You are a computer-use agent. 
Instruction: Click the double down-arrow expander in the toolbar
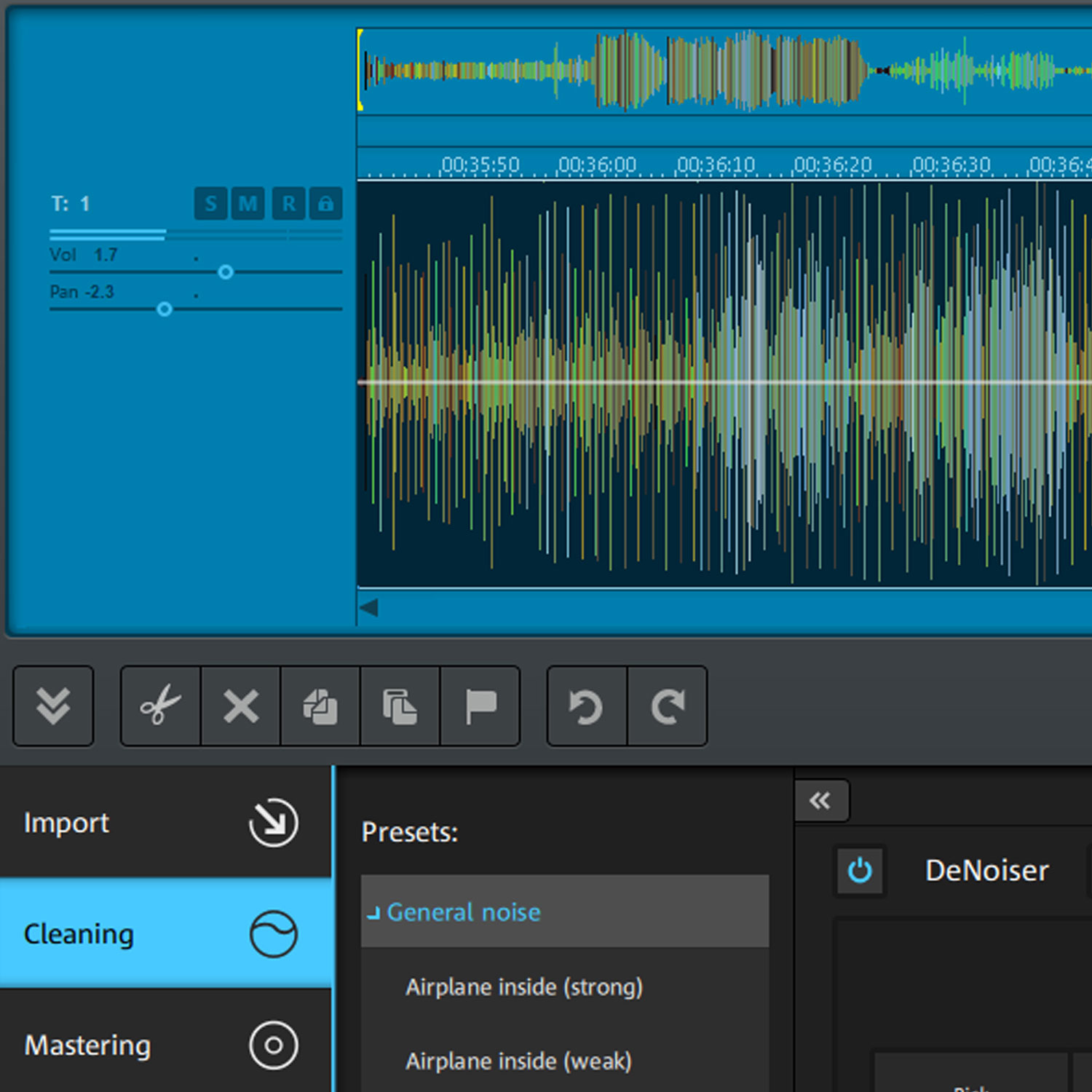pyautogui.click(x=53, y=706)
